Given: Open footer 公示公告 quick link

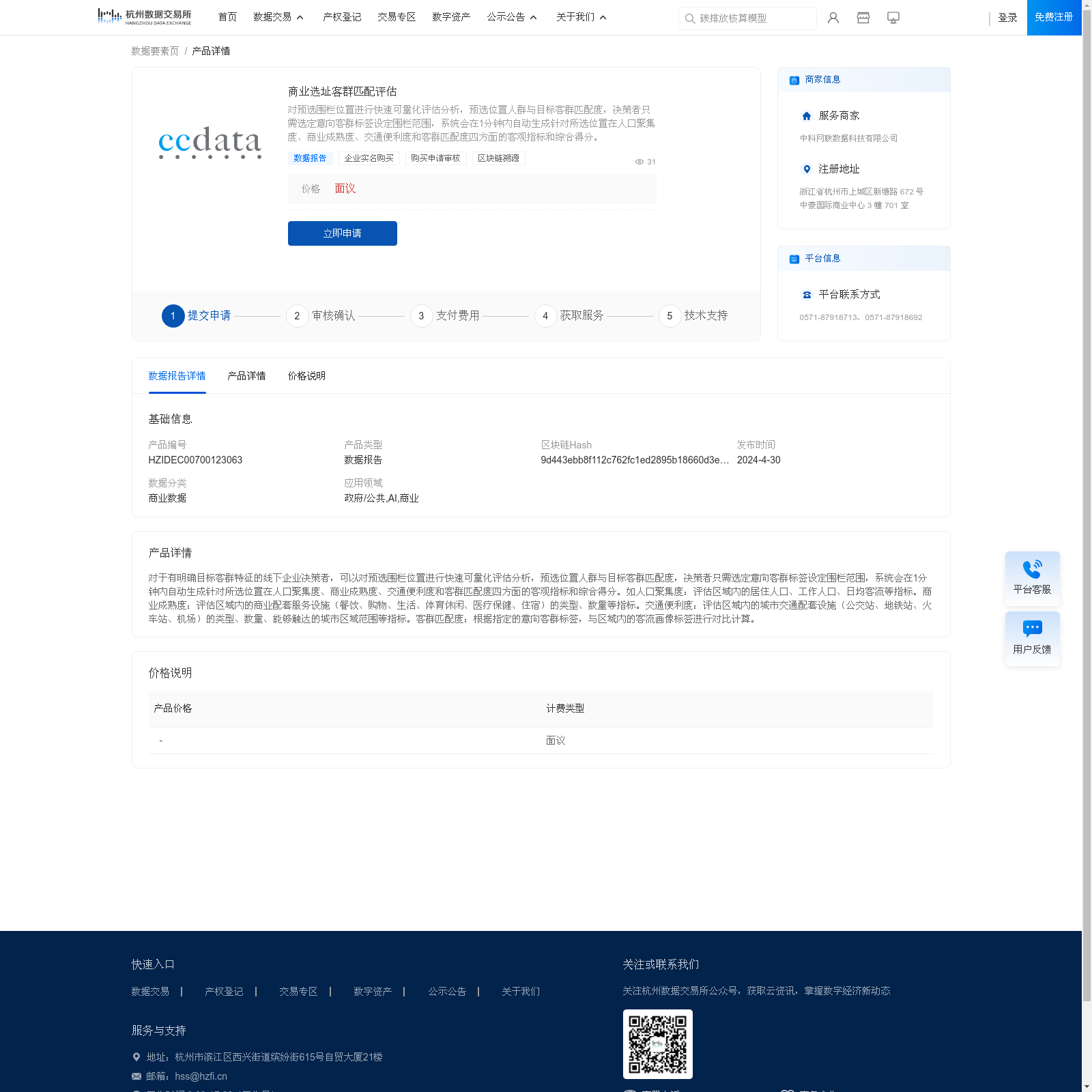Looking at the screenshot, I should tap(447, 992).
